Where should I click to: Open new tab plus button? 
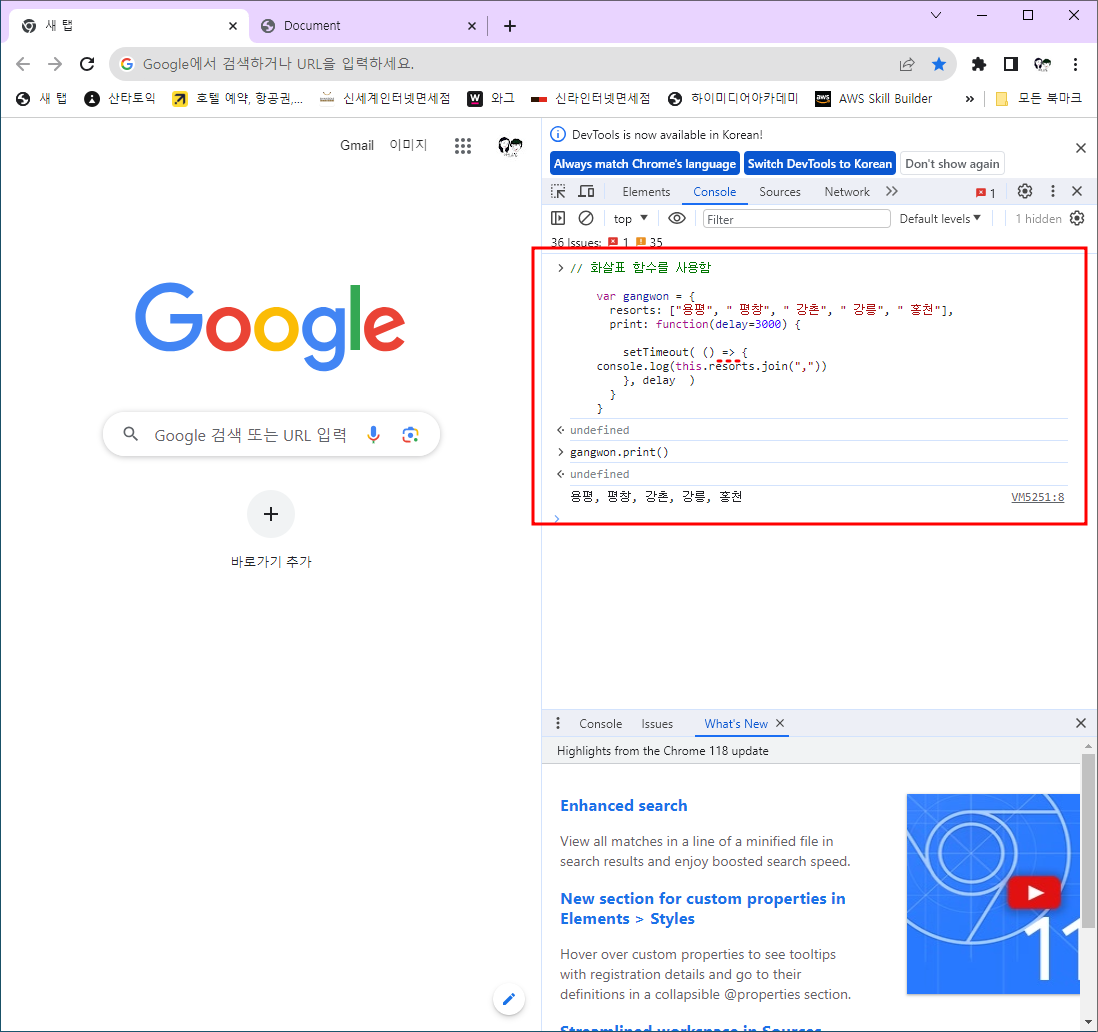click(x=510, y=26)
